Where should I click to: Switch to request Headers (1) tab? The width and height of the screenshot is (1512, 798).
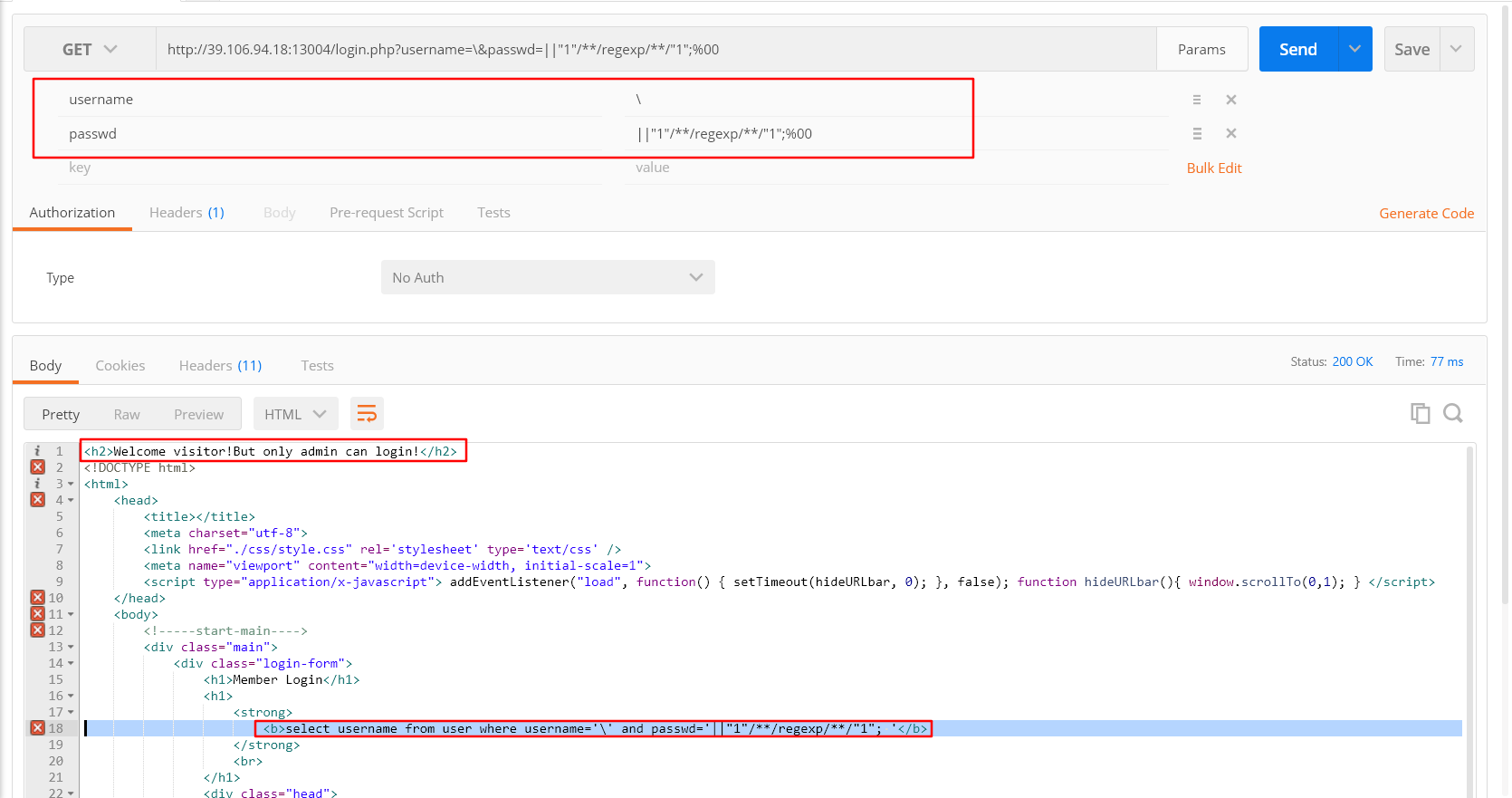187,213
